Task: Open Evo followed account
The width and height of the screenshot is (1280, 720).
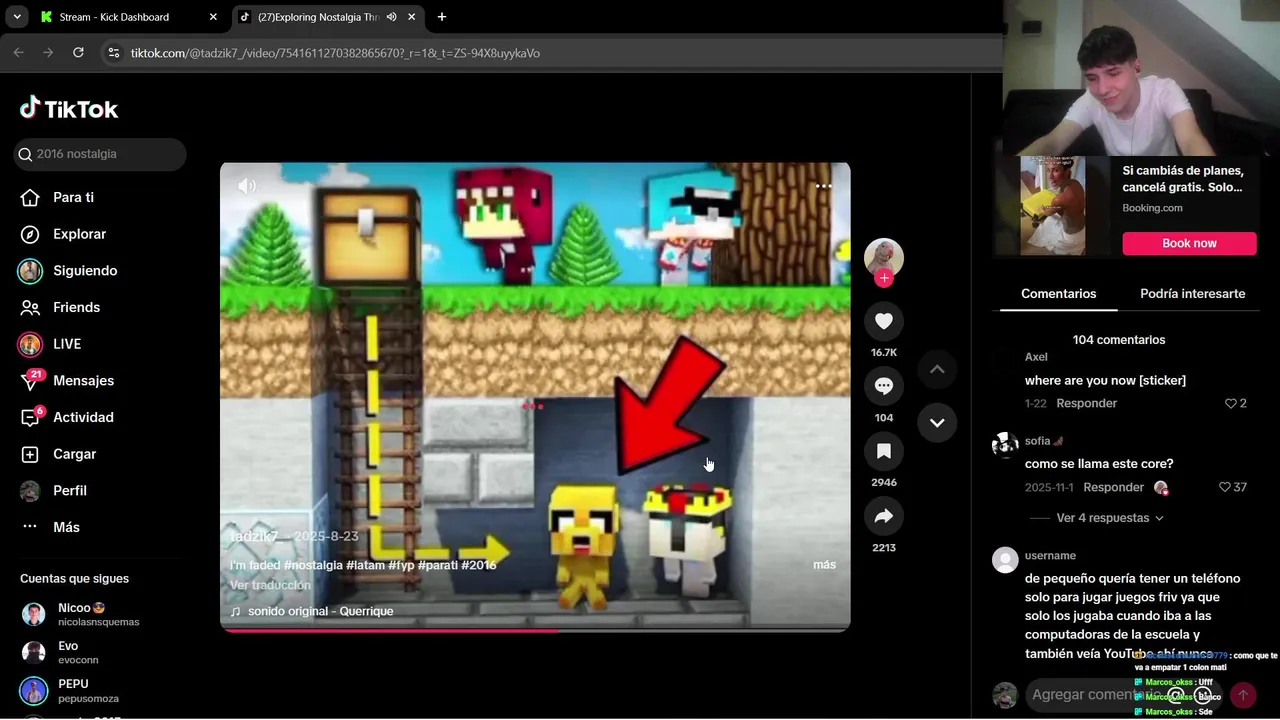Action: click(x=60, y=652)
